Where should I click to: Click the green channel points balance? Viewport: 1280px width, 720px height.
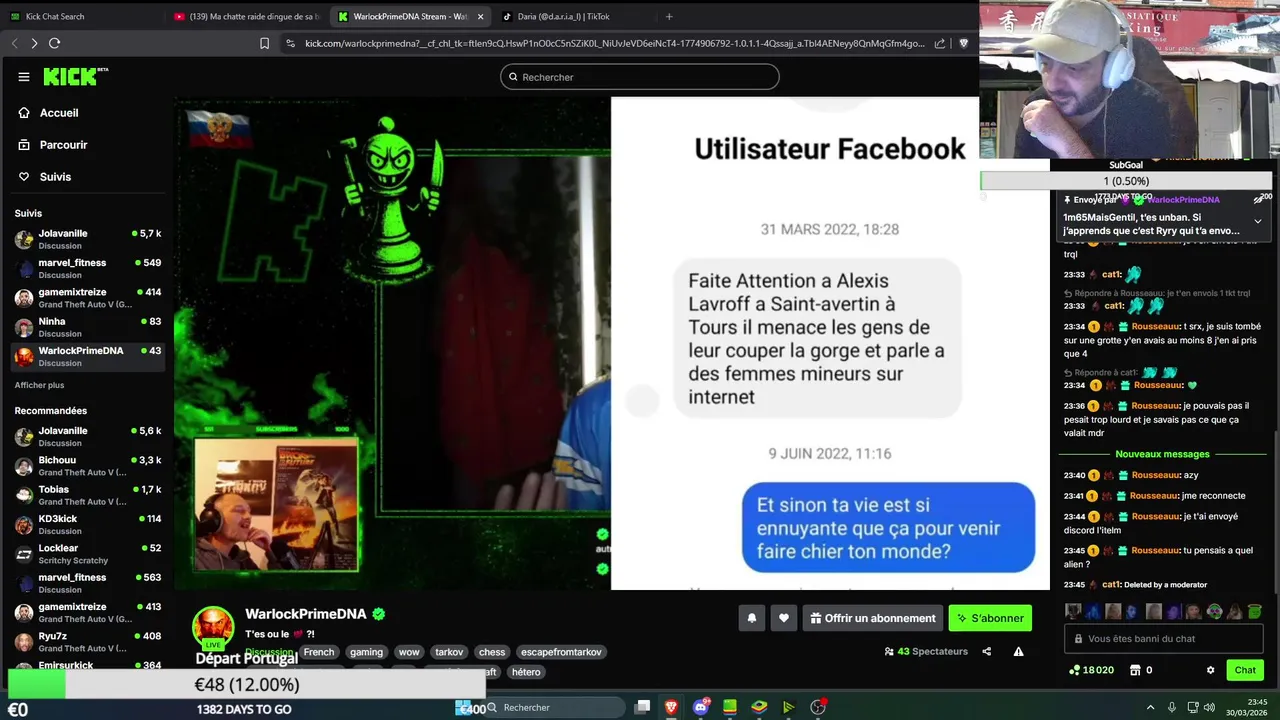click(1091, 670)
